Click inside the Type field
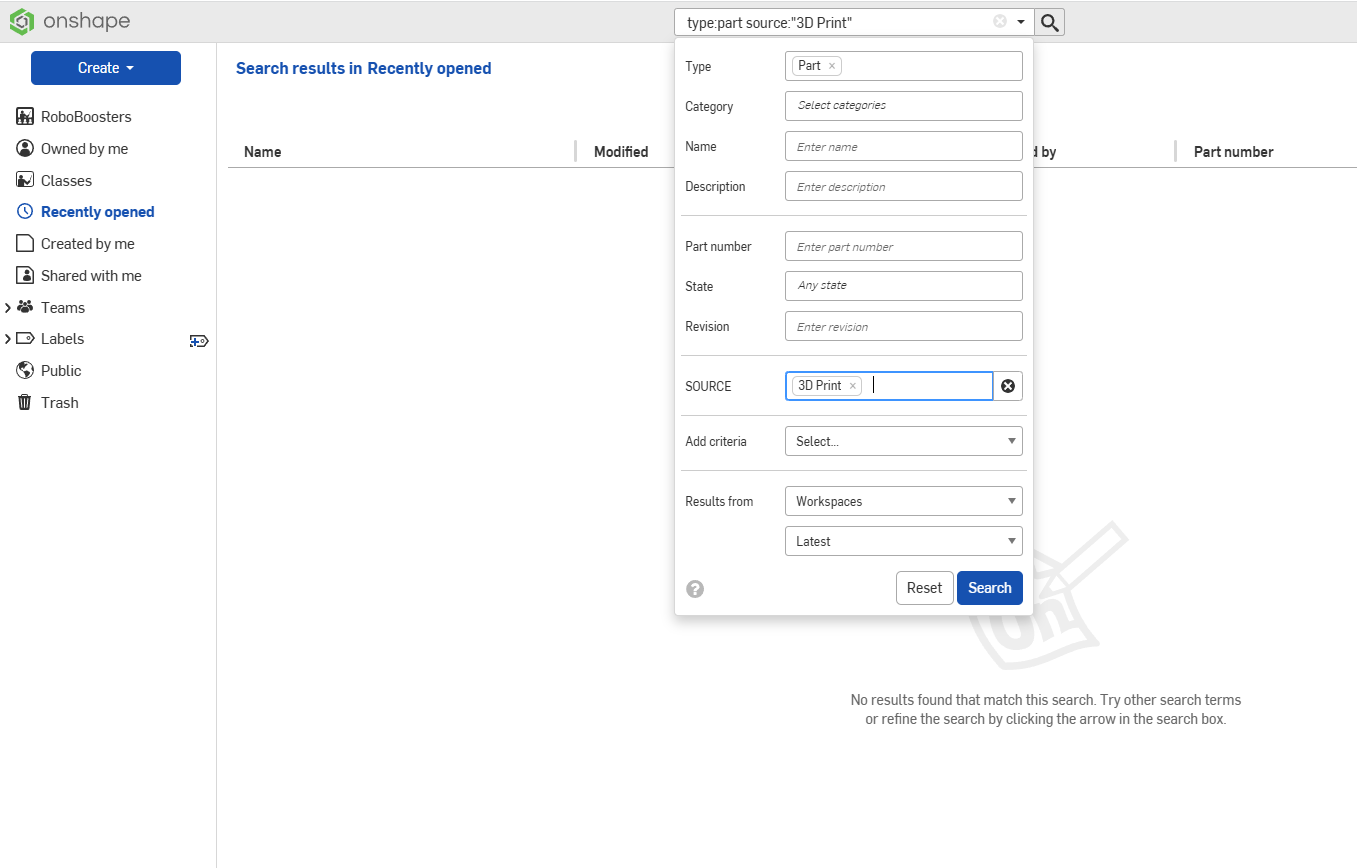 tap(904, 66)
